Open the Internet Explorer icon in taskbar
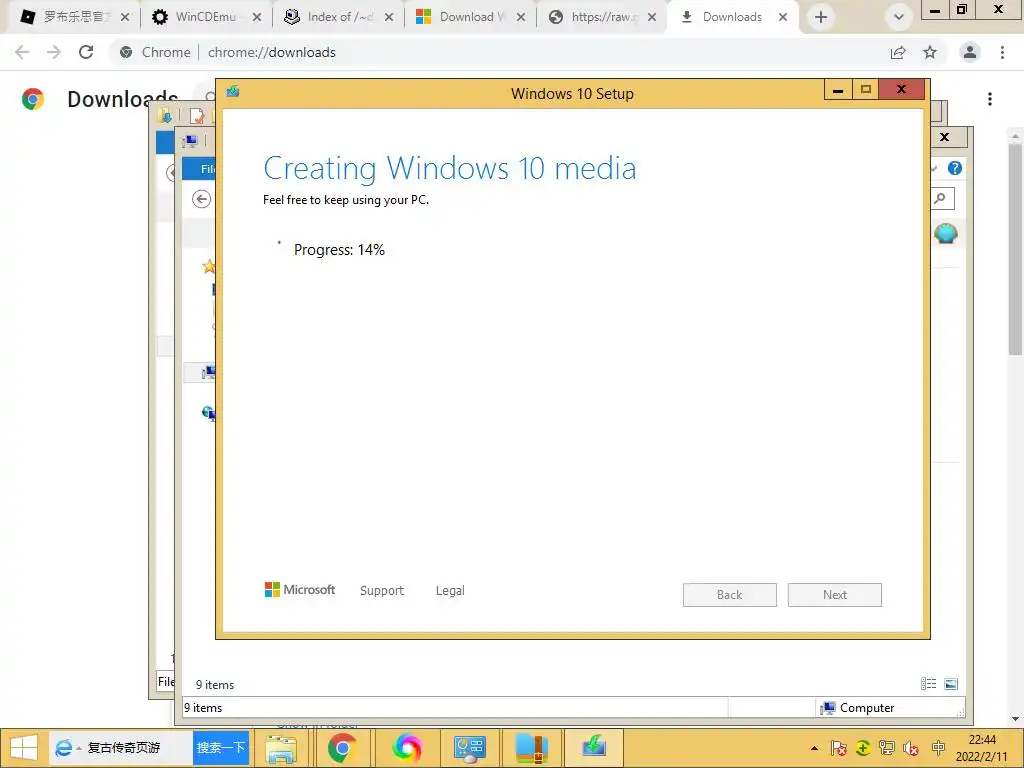1024x768 pixels. [64, 748]
